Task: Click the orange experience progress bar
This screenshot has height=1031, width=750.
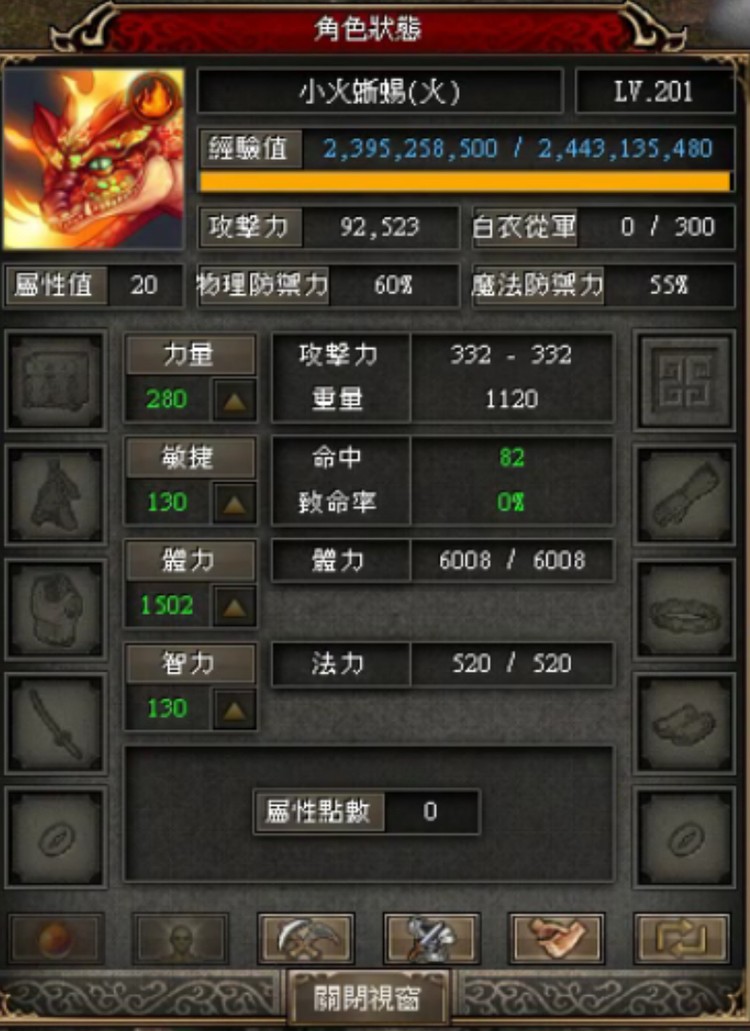Action: [465, 182]
